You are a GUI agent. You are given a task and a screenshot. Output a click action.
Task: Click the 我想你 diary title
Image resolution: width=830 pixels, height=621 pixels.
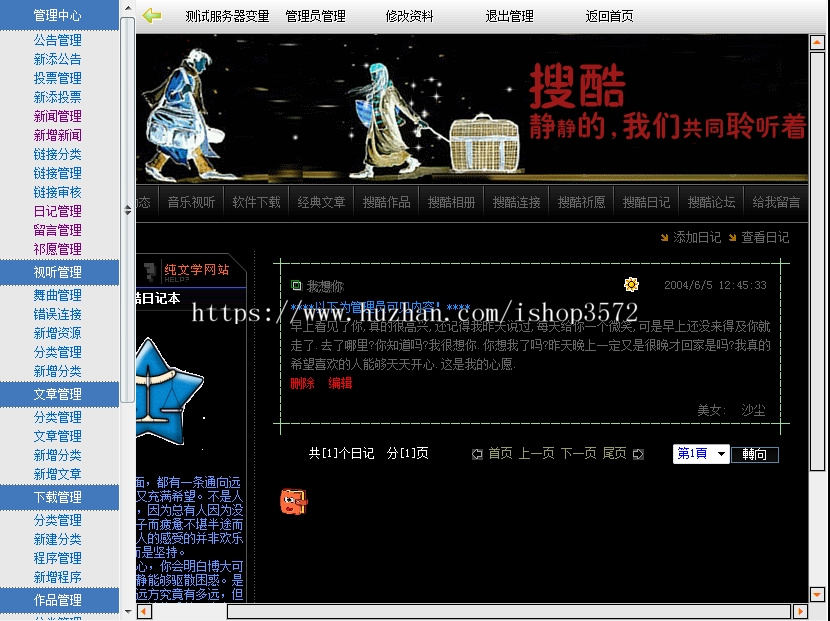click(x=325, y=286)
